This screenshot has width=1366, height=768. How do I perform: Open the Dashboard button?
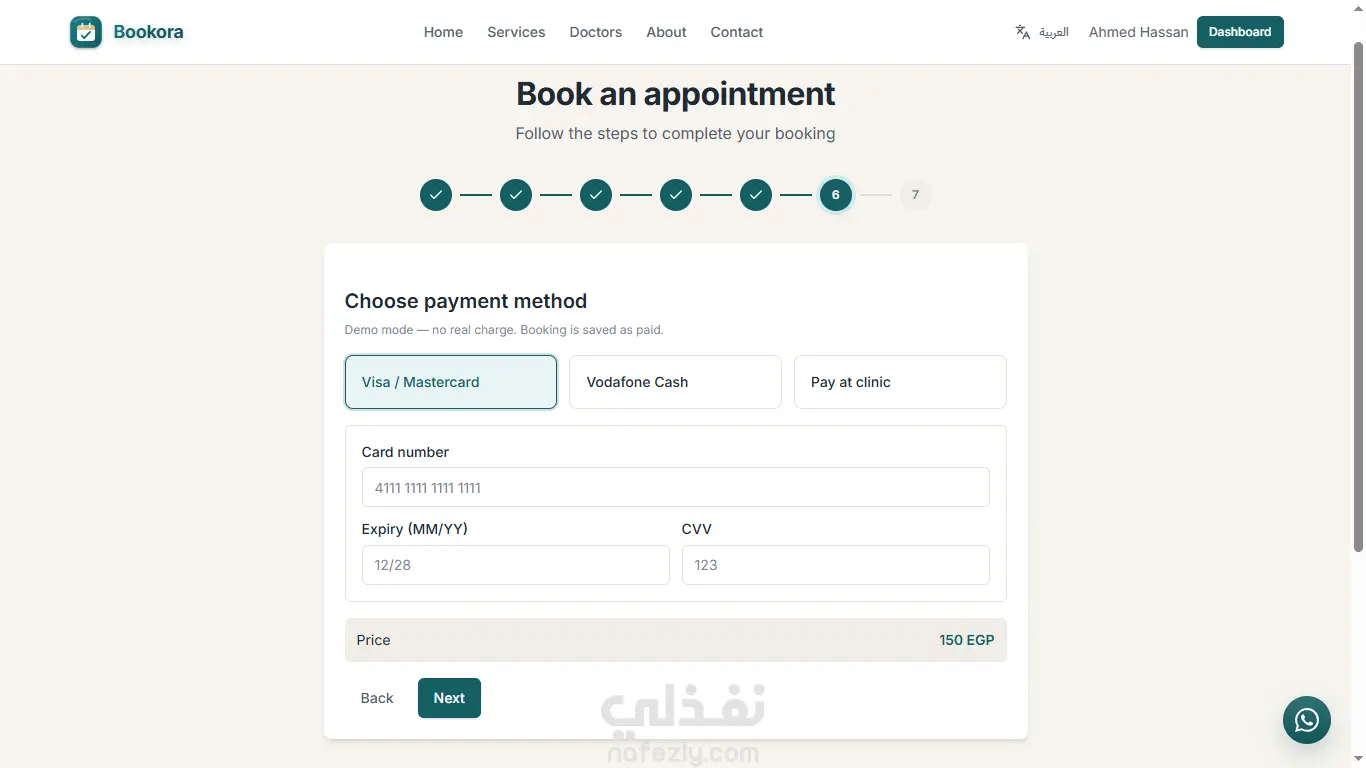click(x=1240, y=32)
